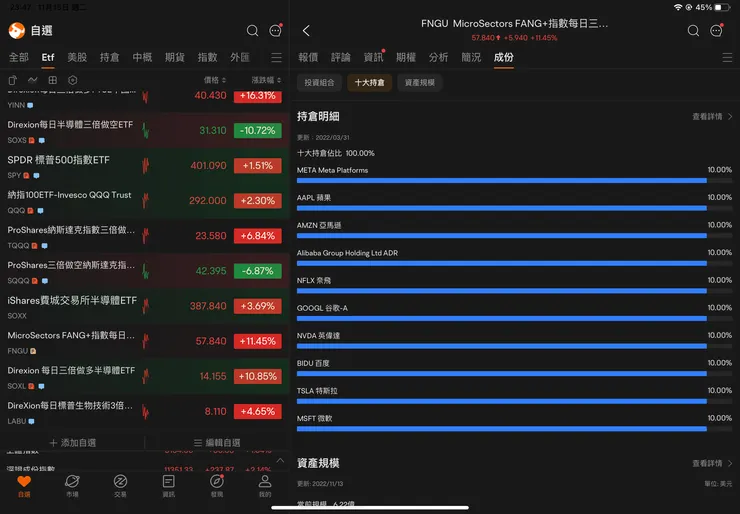Go back from FNGU detail page

306,31
